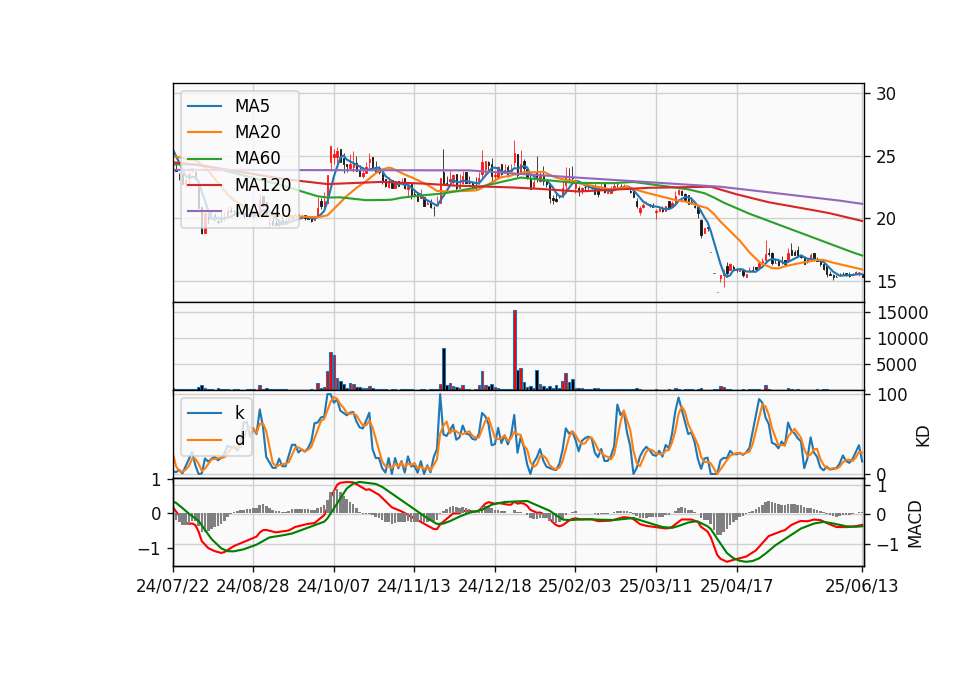Click the MA120 legend label
This screenshot has width=960, height=690.
[x=263, y=184]
